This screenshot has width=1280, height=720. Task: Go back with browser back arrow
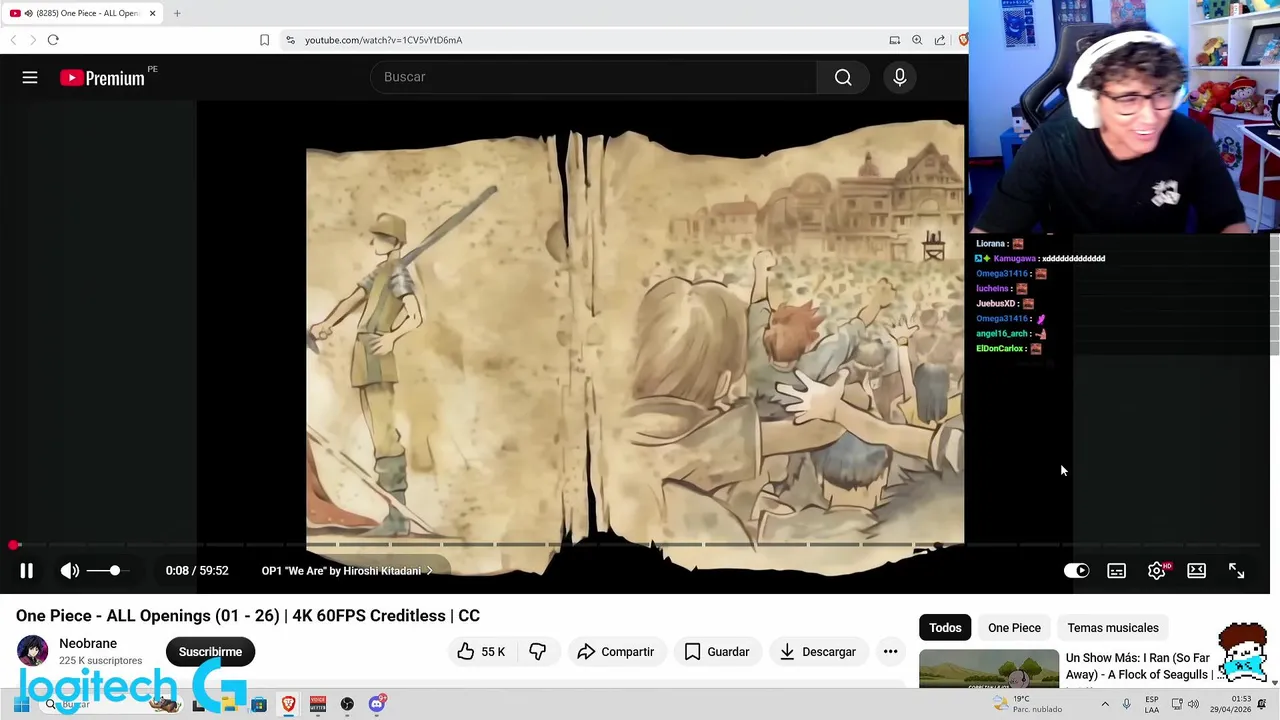13,40
